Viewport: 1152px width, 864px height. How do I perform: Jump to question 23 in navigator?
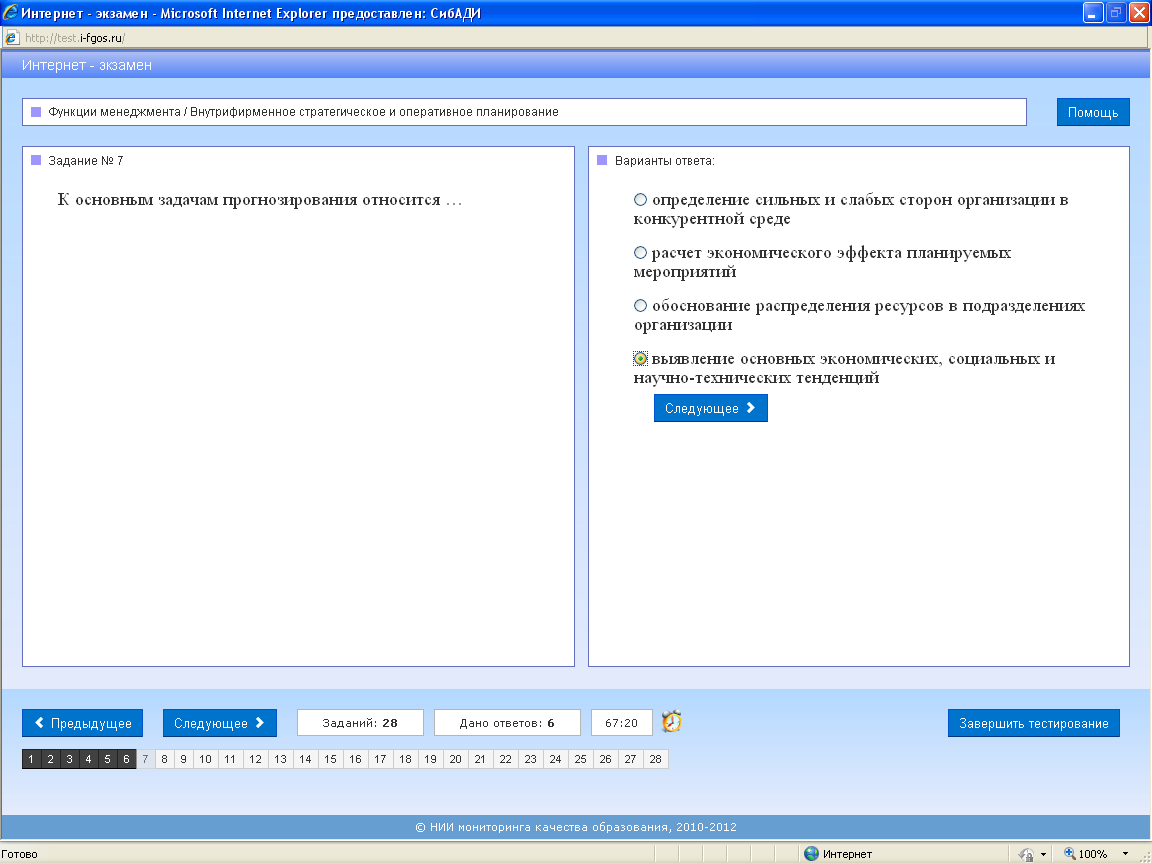click(x=530, y=759)
